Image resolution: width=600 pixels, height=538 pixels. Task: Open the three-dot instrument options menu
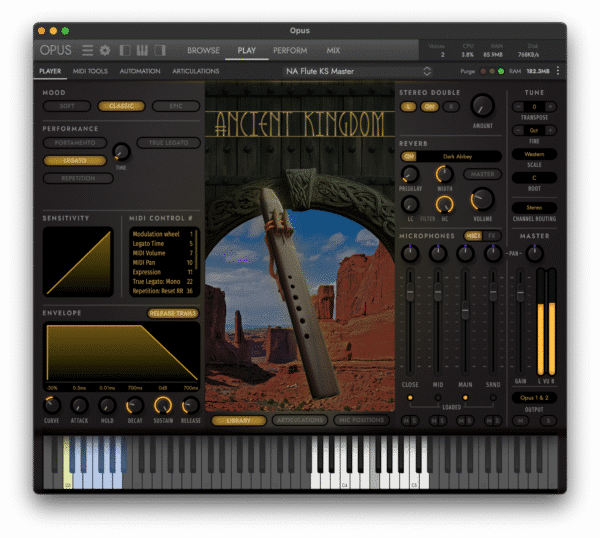coord(558,71)
